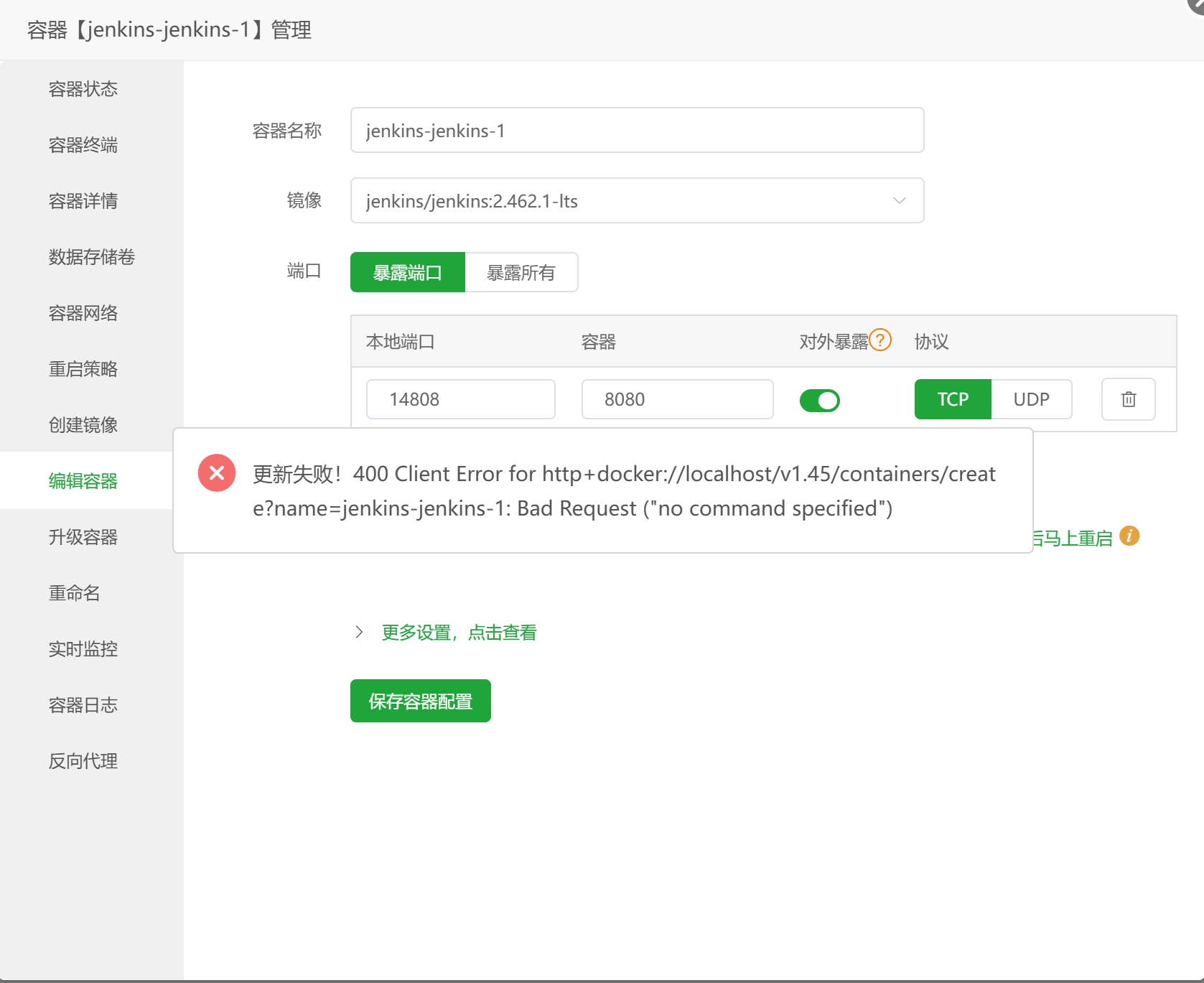This screenshot has width=1204, height=983.
Task: Open the 实时监控 menu item
Action: [83, 649]
